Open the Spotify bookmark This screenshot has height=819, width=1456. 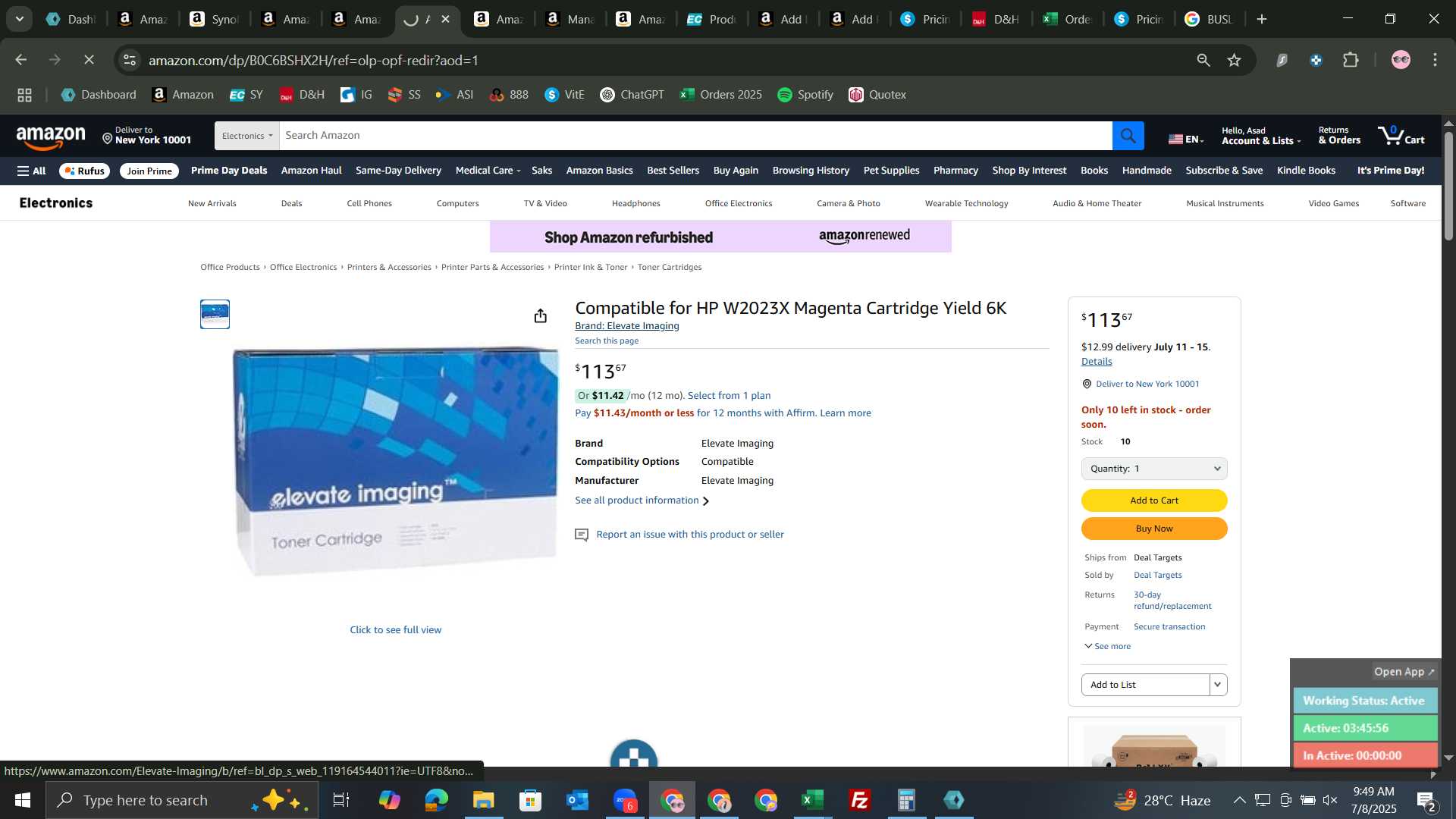coord(805,95)
